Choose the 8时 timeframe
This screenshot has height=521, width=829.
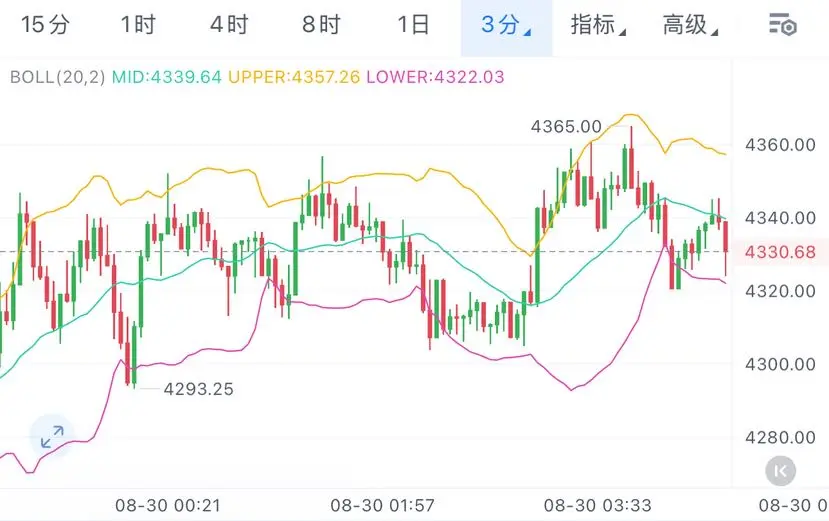tap(321, 25)
